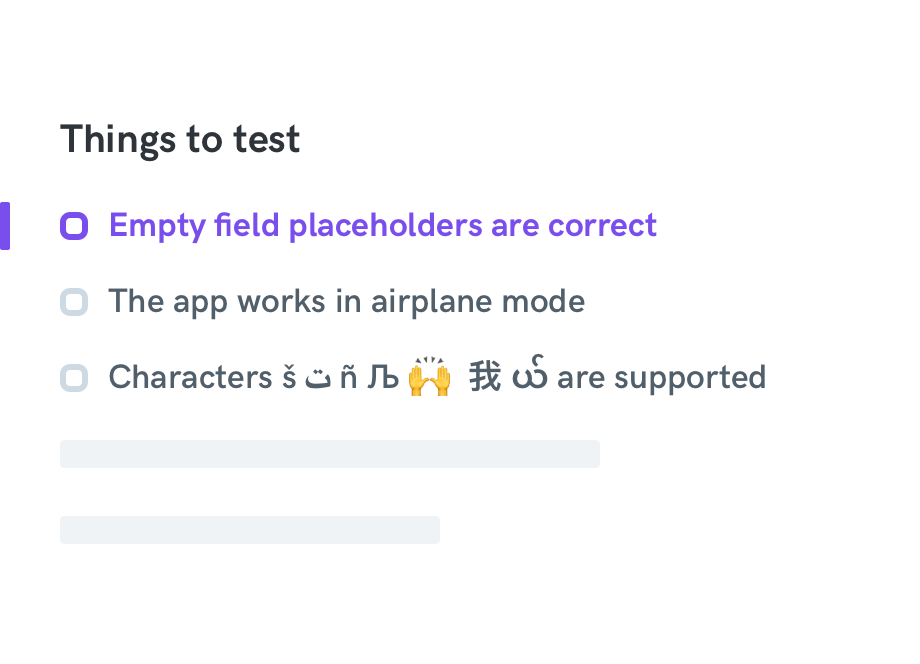Image resolution: width=920 pixels, height=664 pixels.
Task: Click the š character in the Characters task
Action: tap(289, 377)
